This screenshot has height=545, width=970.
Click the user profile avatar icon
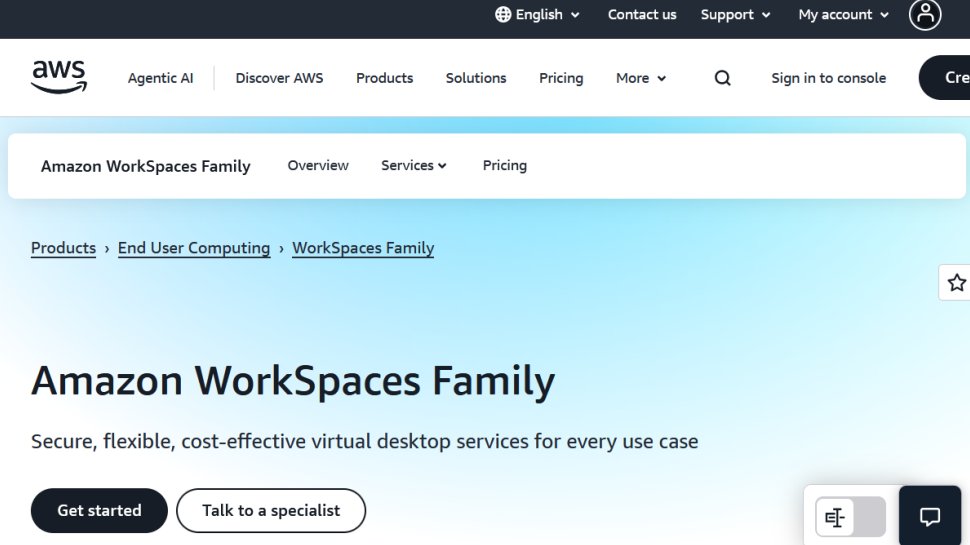coord(925,15)
